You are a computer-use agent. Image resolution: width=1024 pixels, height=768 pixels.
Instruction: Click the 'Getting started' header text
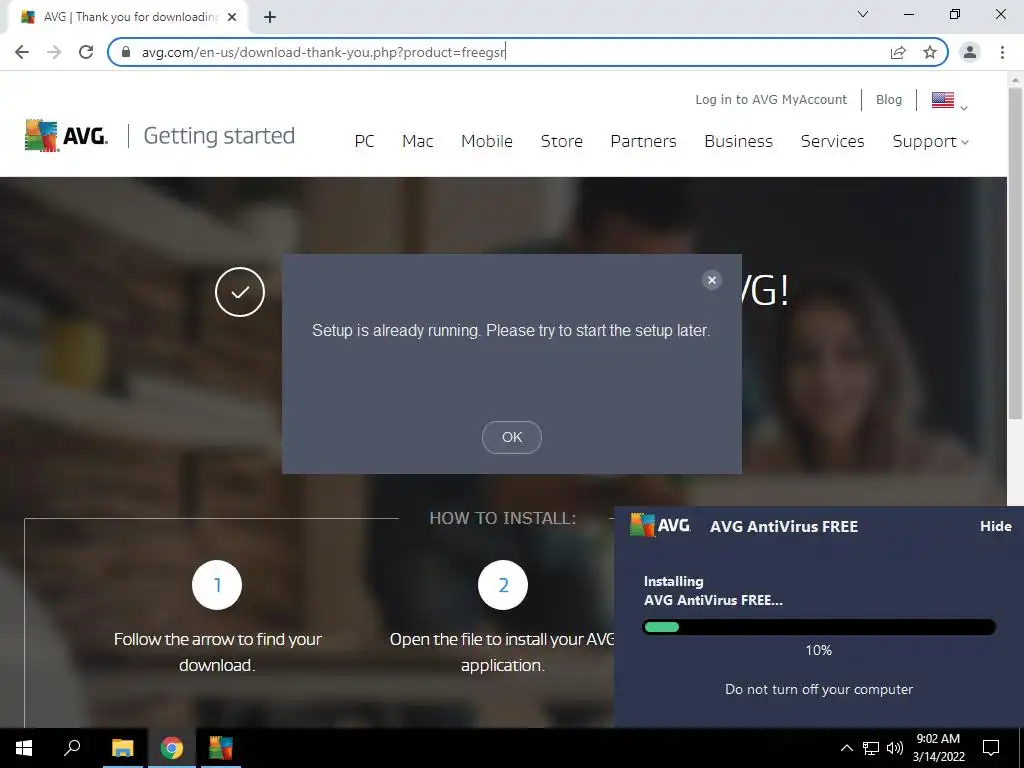pos(219,136)
